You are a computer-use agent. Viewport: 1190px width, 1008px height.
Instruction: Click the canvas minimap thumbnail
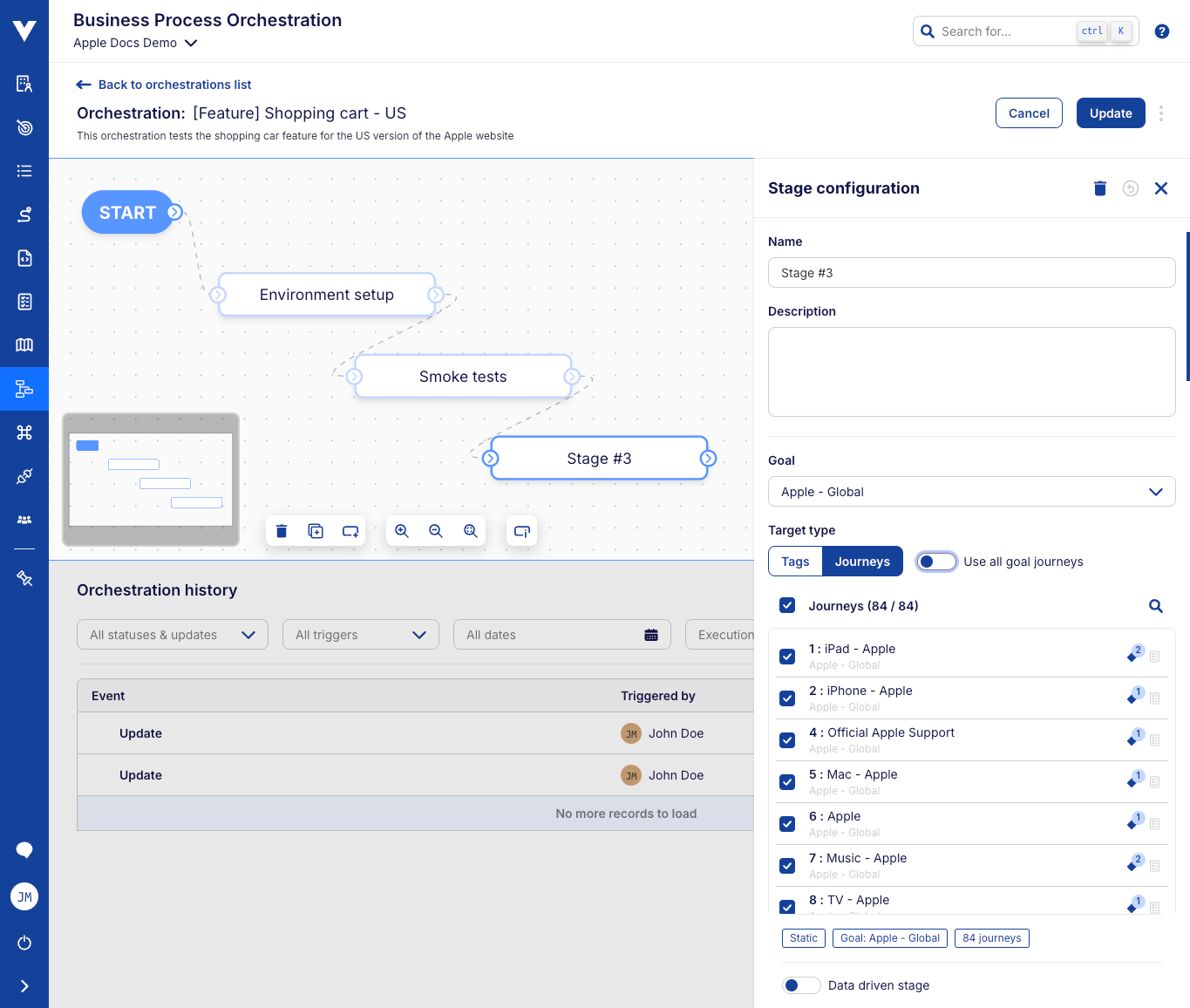151,480
